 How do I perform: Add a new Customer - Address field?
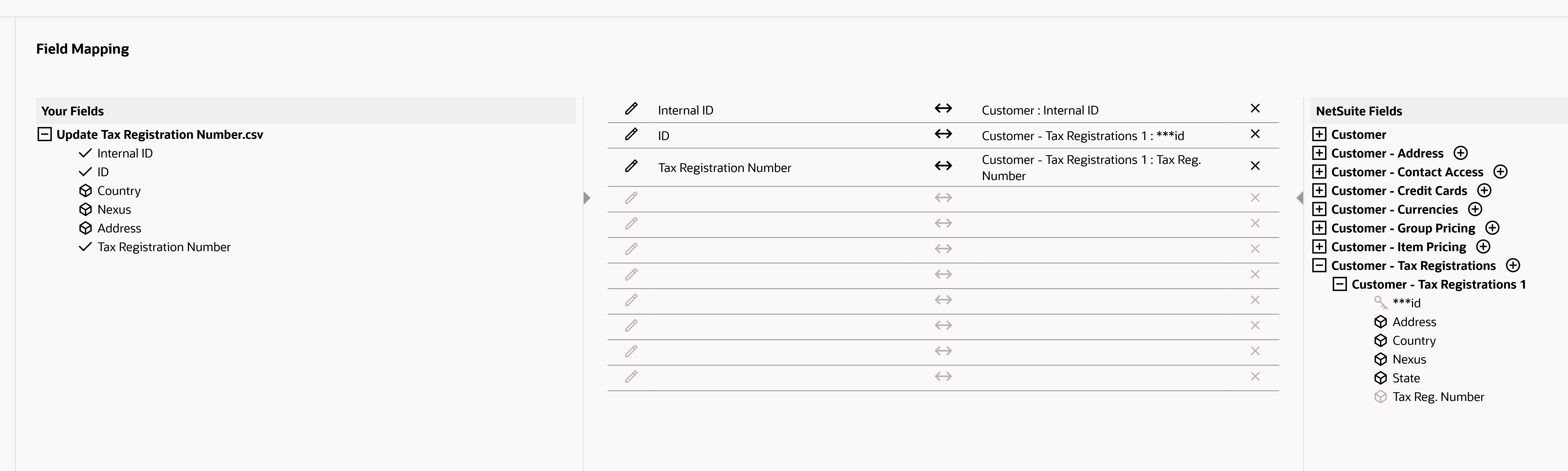coord(1461,153)
